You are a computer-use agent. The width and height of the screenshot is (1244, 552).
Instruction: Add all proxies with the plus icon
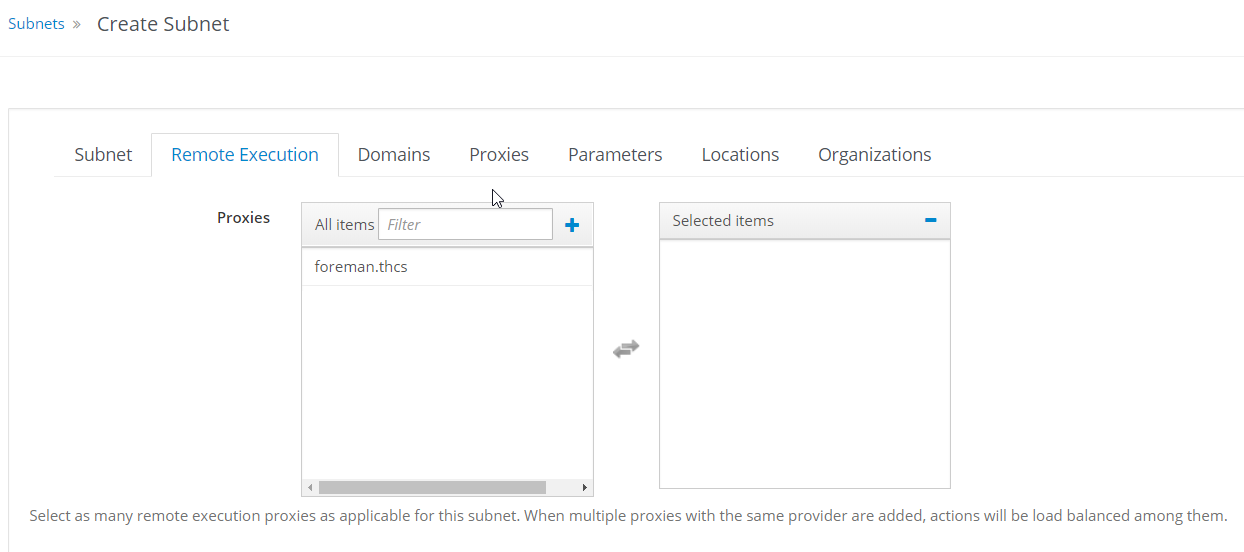point(572,225)
